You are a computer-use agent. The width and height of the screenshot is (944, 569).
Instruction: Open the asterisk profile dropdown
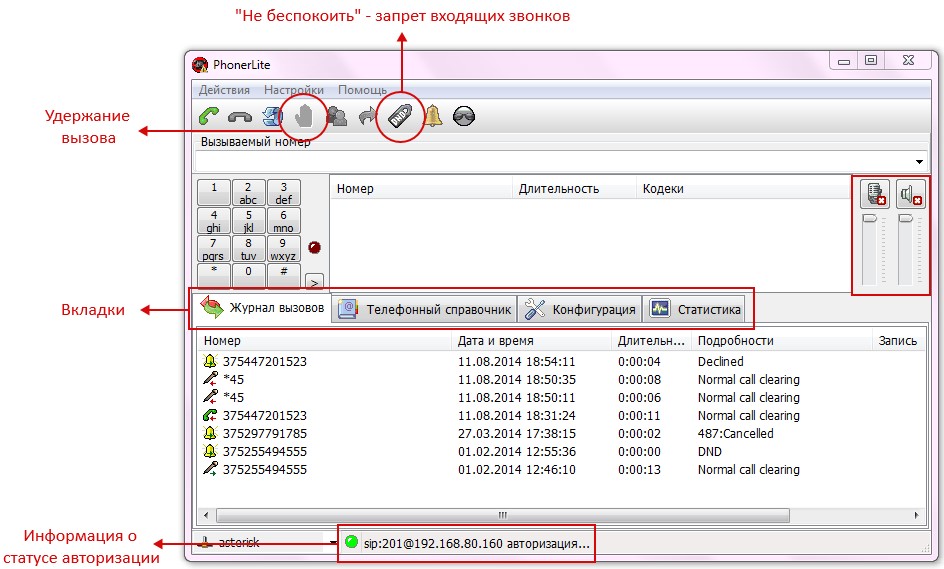click(333, 543)
